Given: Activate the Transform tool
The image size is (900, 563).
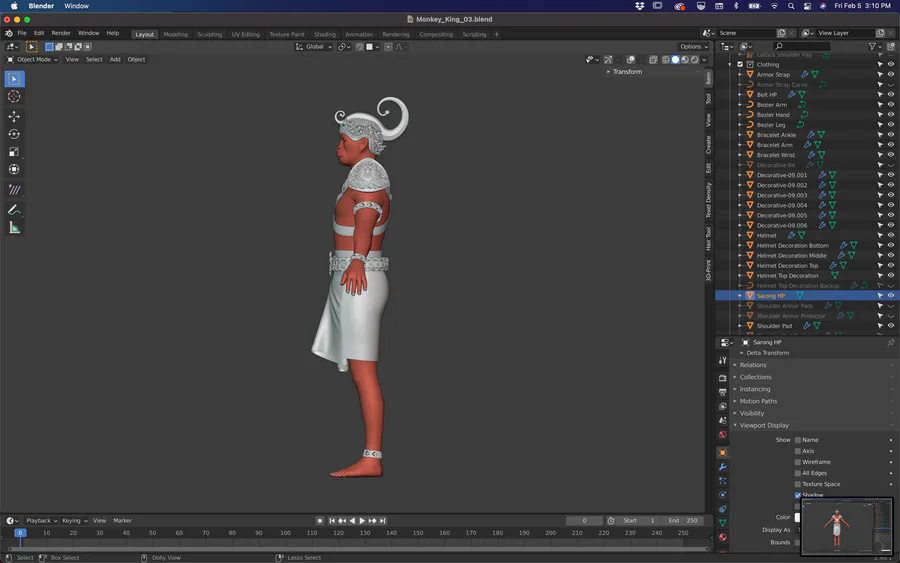Looking at the screenshot, I should tap(14, 169).
